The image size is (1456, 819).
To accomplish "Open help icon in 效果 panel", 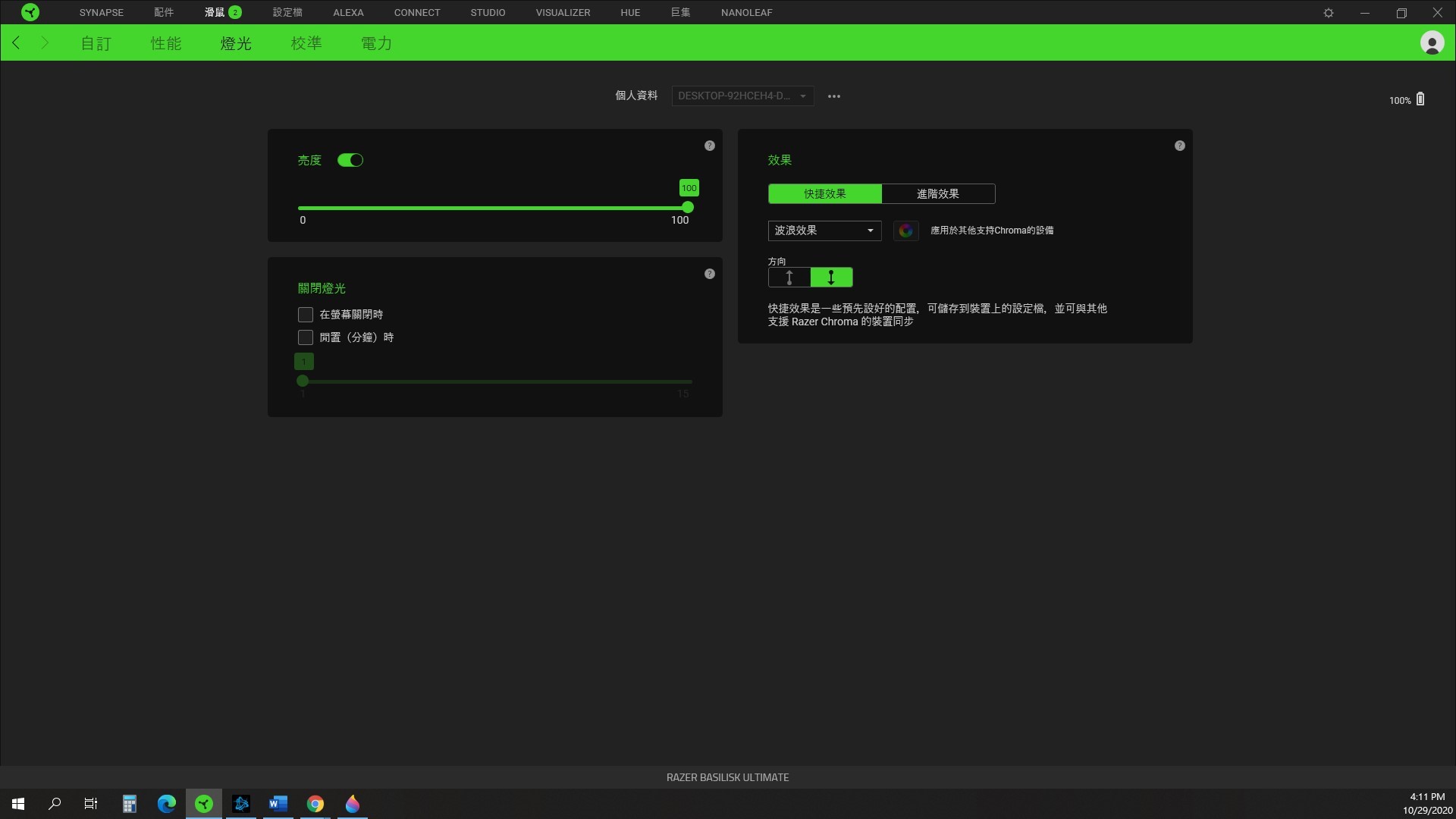I will click(x=1180, y=146).
